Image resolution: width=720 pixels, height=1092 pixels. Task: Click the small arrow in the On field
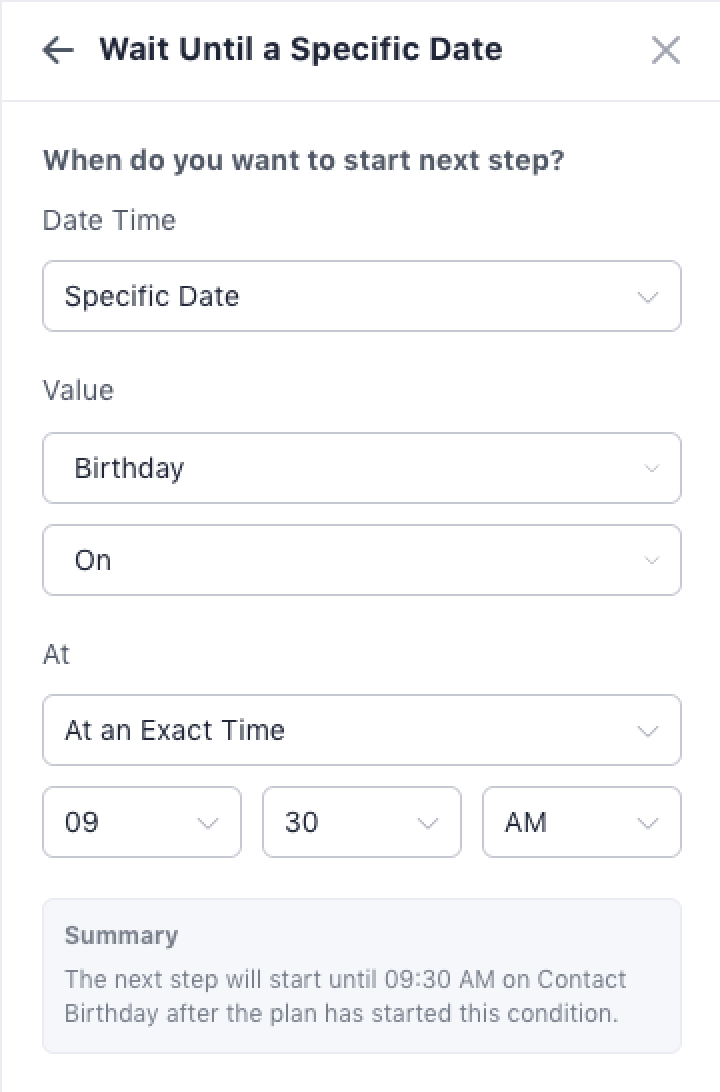652,560
